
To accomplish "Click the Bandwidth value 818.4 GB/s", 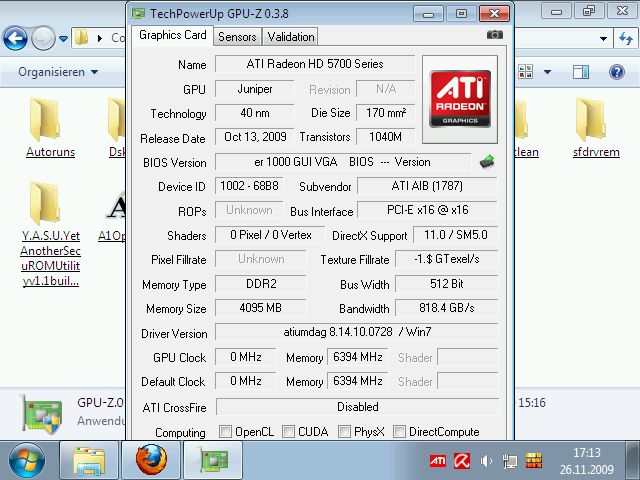I will pyautogui.click(x=447, y=308).
